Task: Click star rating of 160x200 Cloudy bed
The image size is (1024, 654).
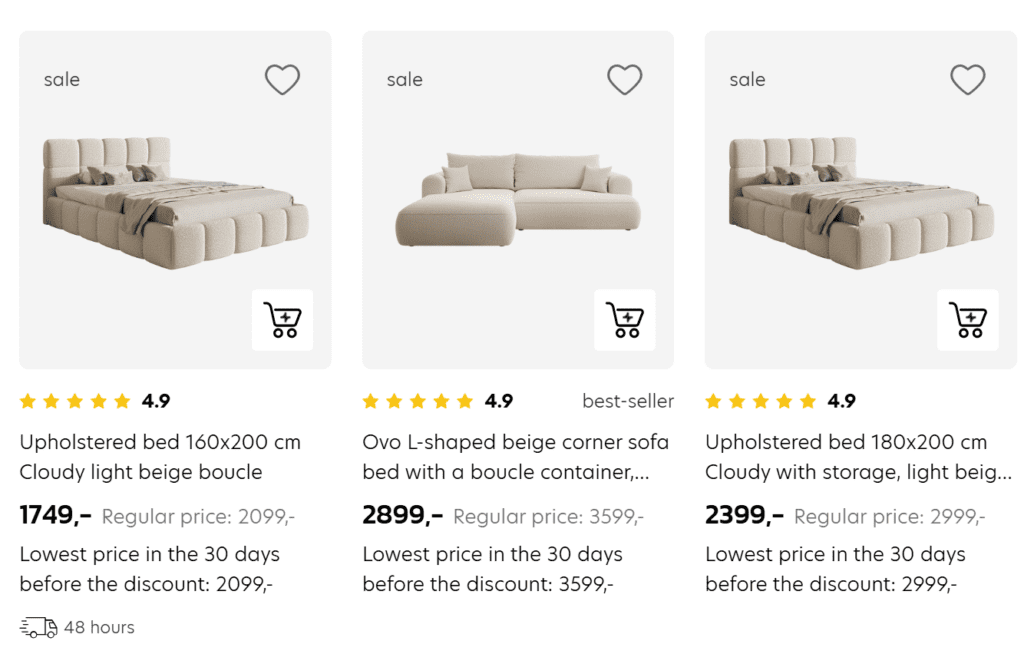Action: [x=75, y=401]
